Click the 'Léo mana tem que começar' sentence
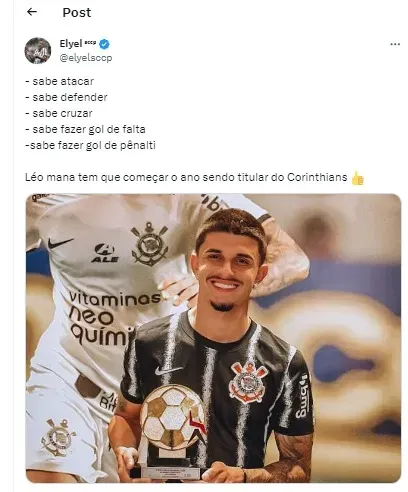Screen dimensions: 408x492 coord(186,177)
